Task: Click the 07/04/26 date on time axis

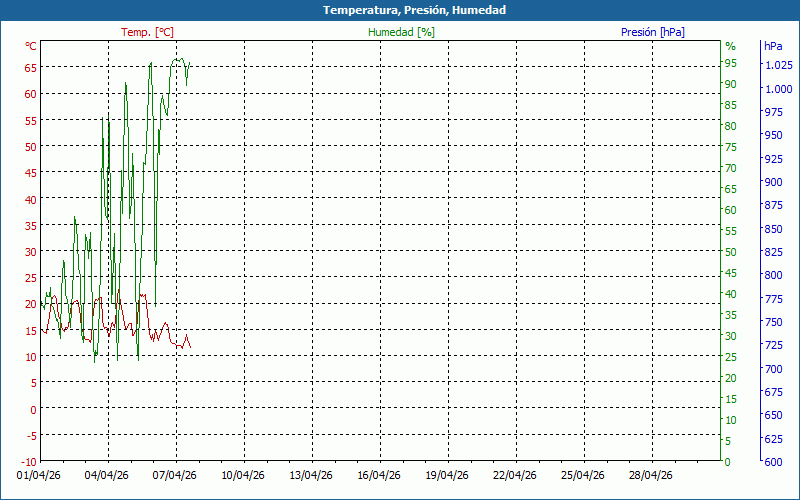Action: click(174, 476)
